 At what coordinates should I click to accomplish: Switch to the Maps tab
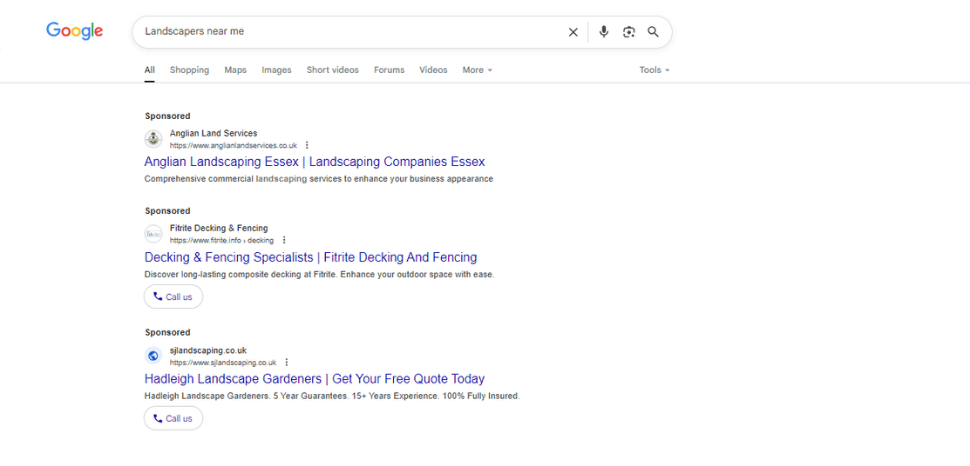tap(235, 70)
